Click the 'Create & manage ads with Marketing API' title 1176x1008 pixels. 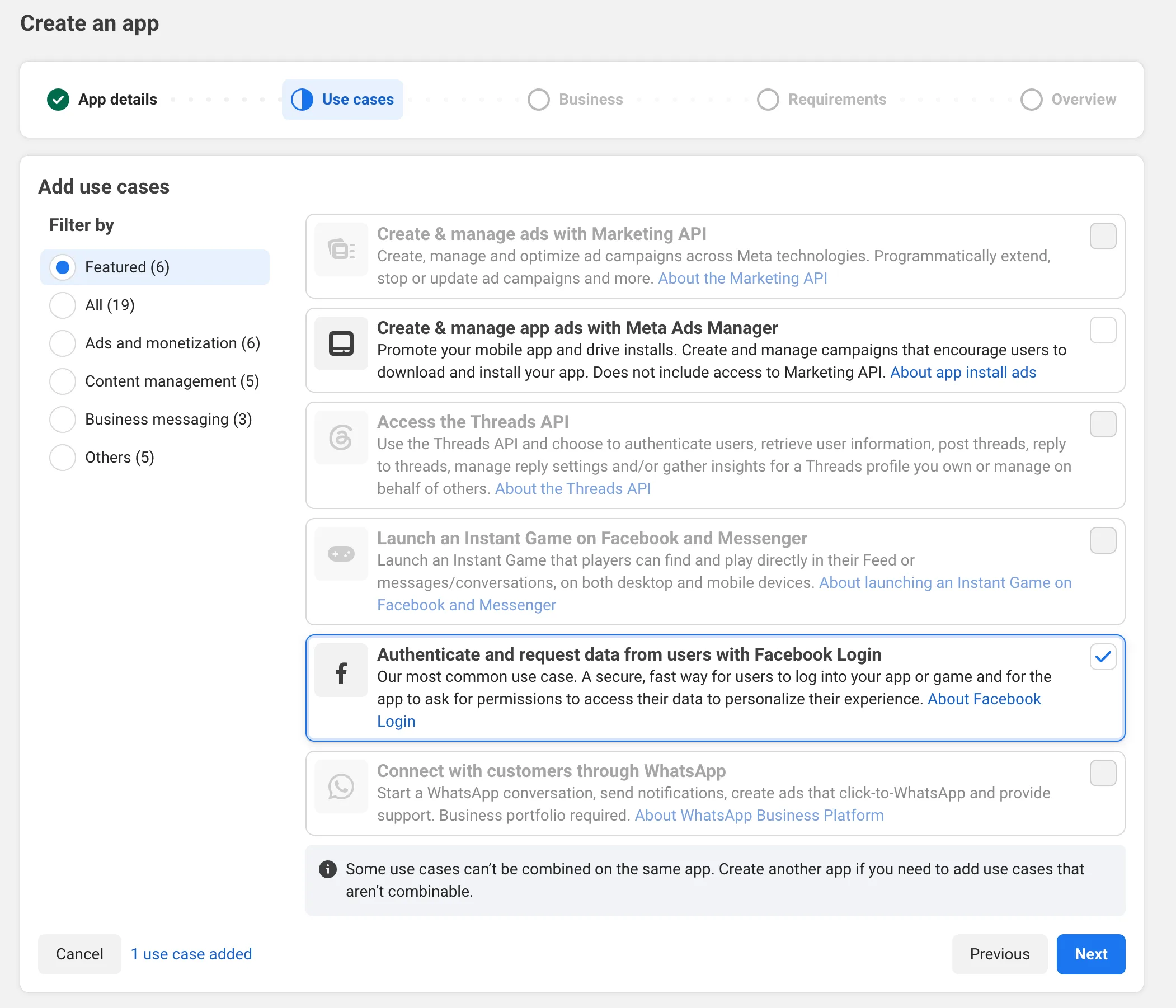click(x=542, y=234)
